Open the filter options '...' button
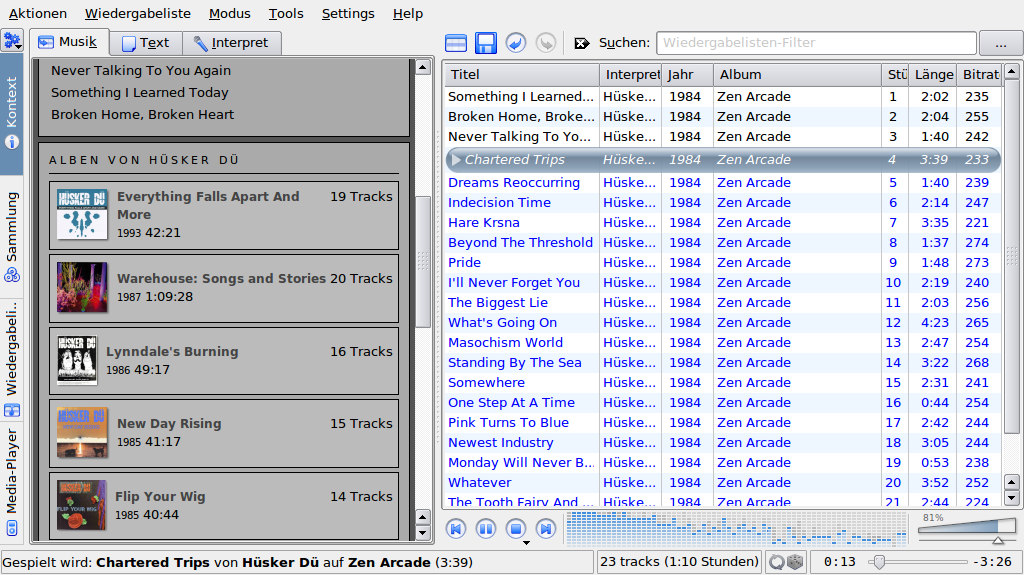The width and height of the screenshot is (1024, 575). 1000,44
